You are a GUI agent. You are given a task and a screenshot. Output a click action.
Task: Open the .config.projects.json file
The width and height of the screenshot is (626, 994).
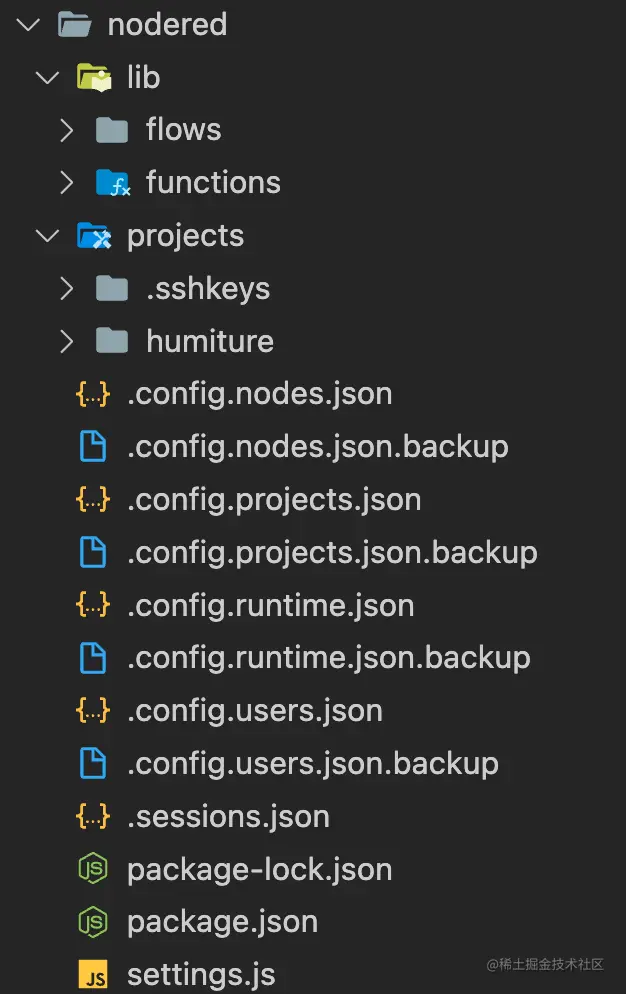coord(273,500)
